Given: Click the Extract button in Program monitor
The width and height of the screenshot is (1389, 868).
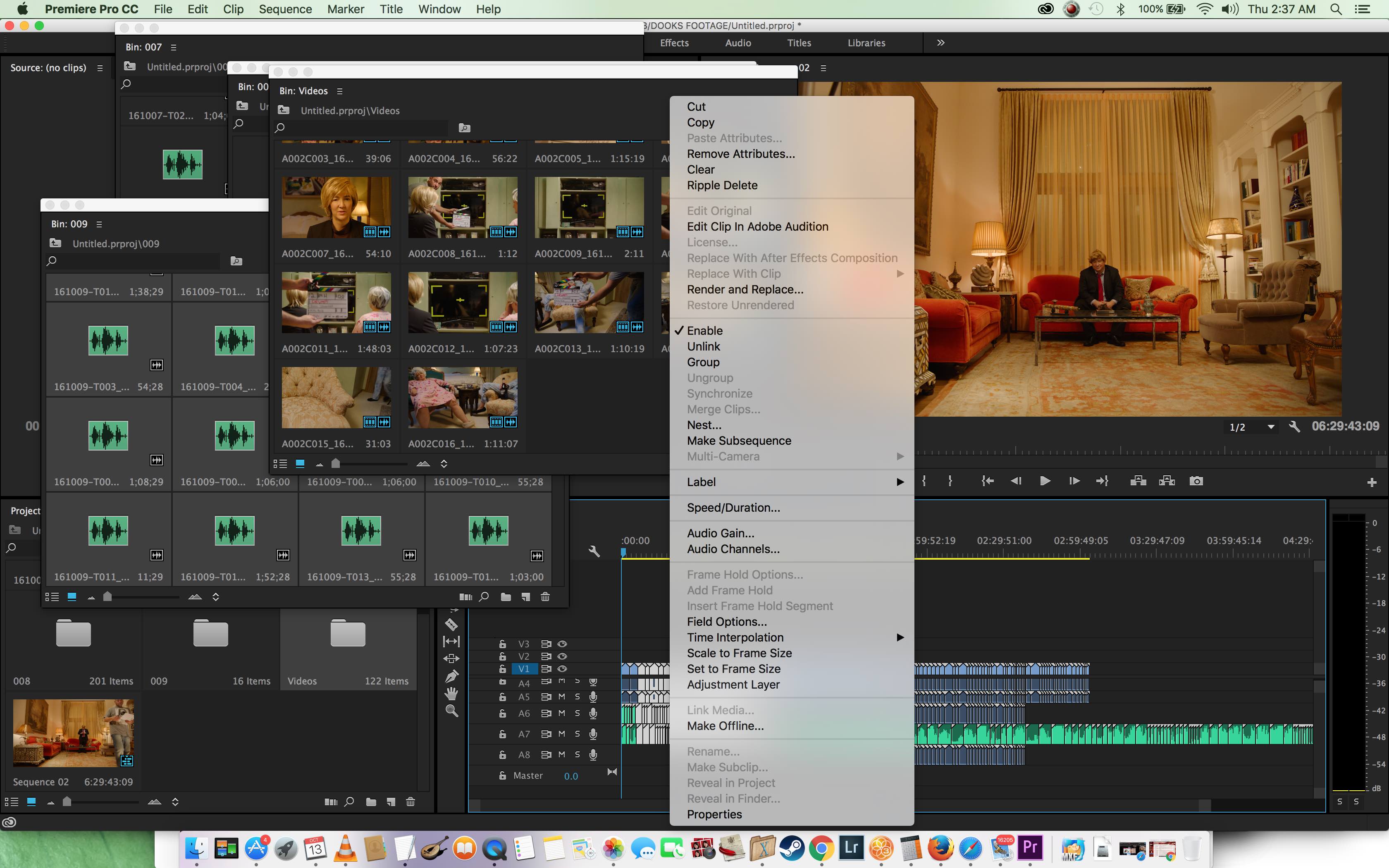Looking at the screenshot, I should click(1167, 481).
